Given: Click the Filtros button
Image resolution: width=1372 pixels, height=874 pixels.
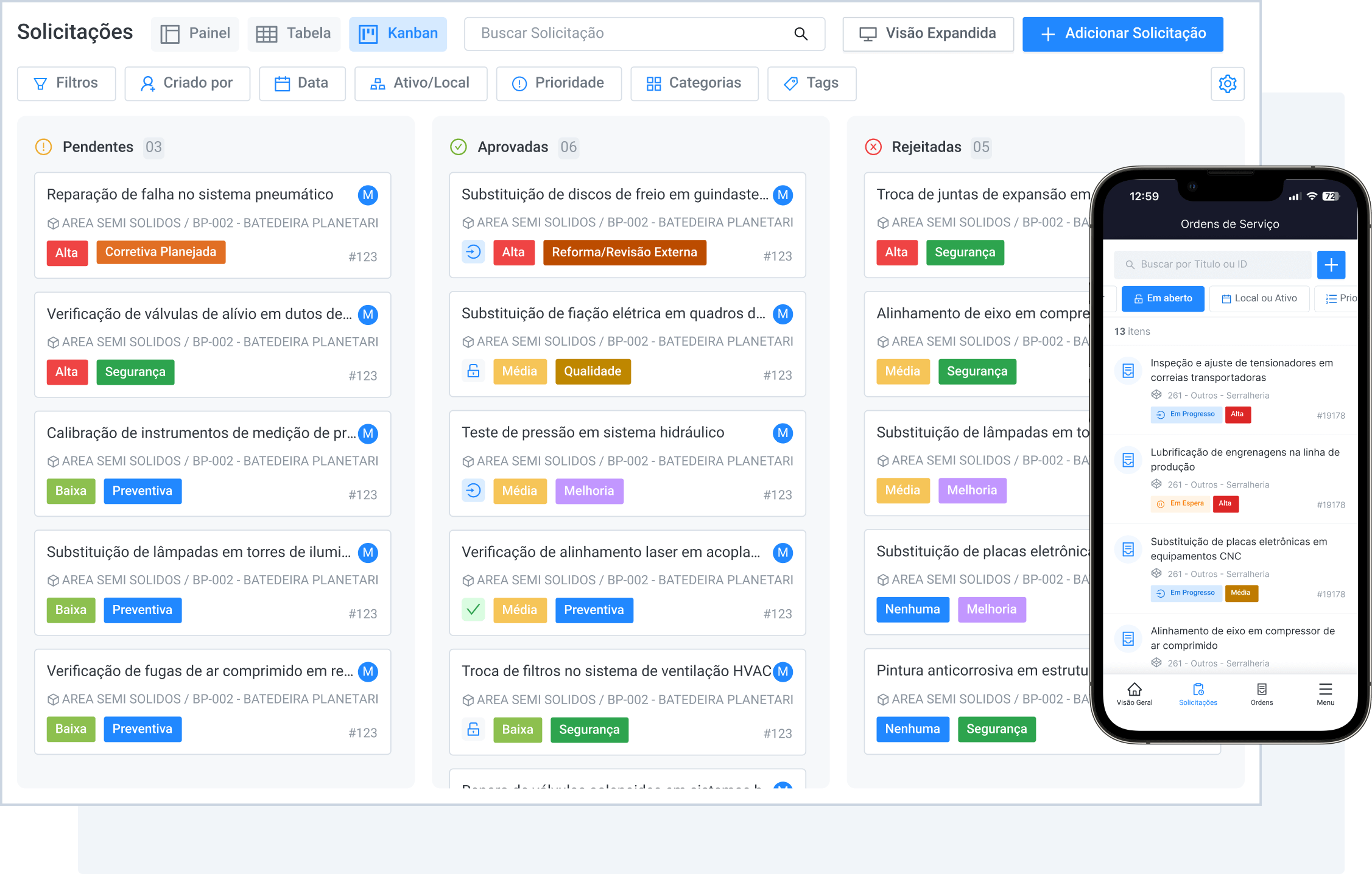Looking at the screenshot, I should point(66,83).
